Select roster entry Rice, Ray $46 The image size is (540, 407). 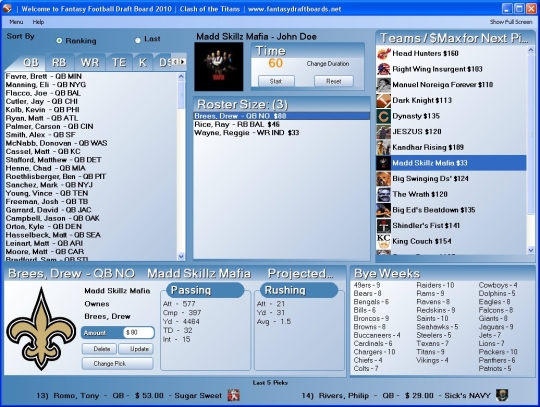[281, 124]
